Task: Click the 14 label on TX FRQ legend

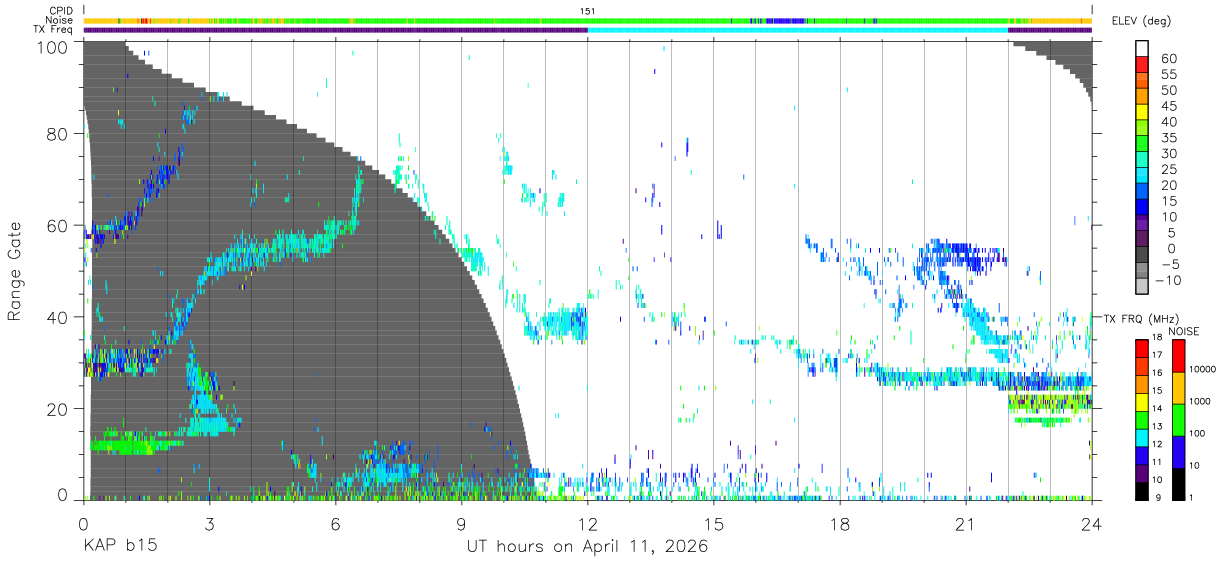Action: [1157, 408]
